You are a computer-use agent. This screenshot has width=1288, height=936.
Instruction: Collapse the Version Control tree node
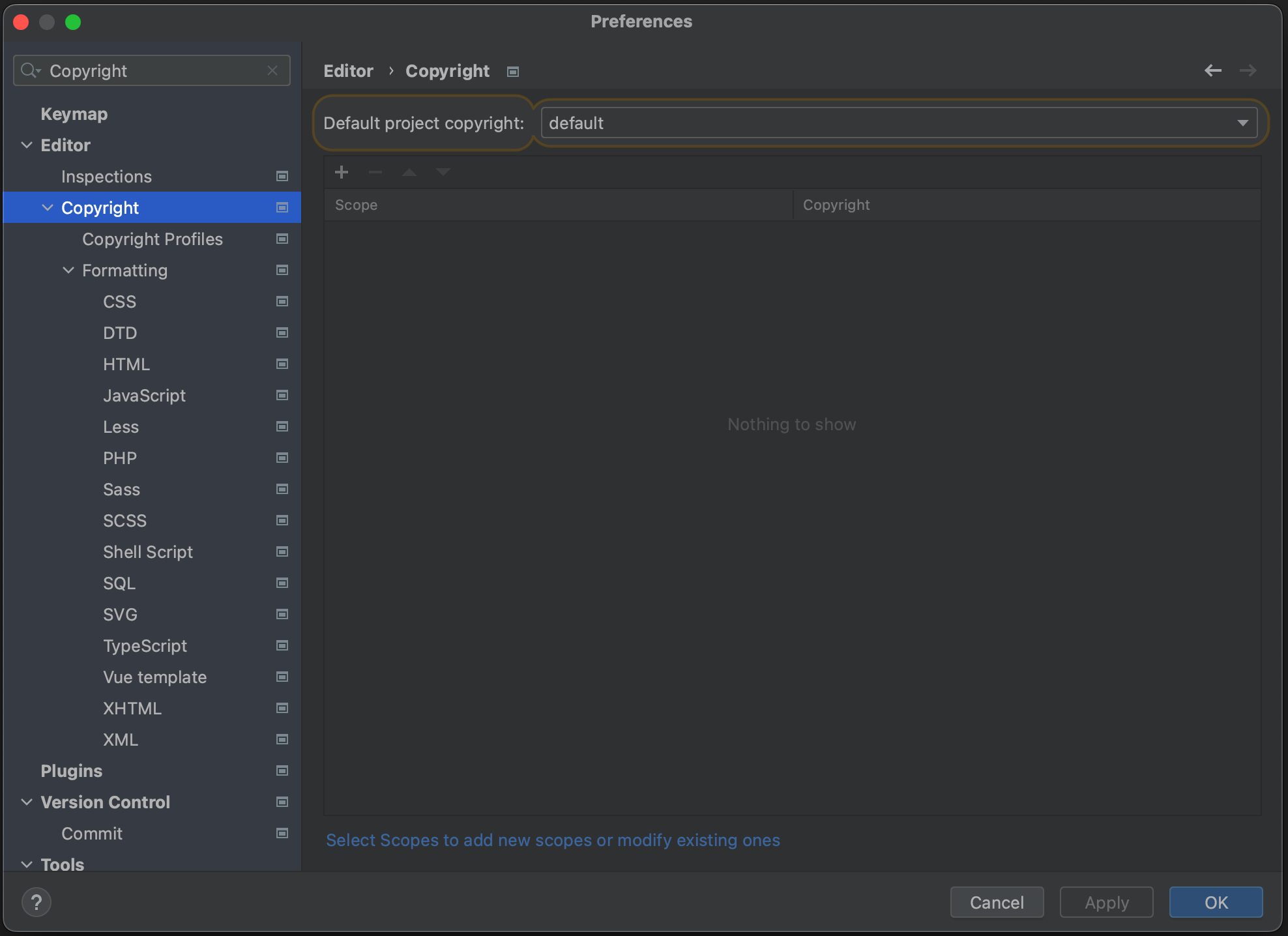(x=27, y=802)
